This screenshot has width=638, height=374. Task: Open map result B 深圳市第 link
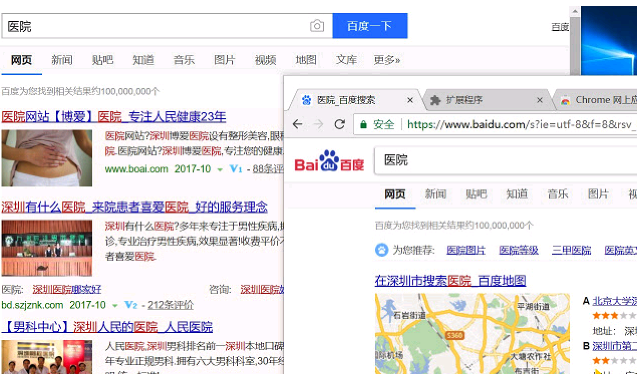pos(614,346)
